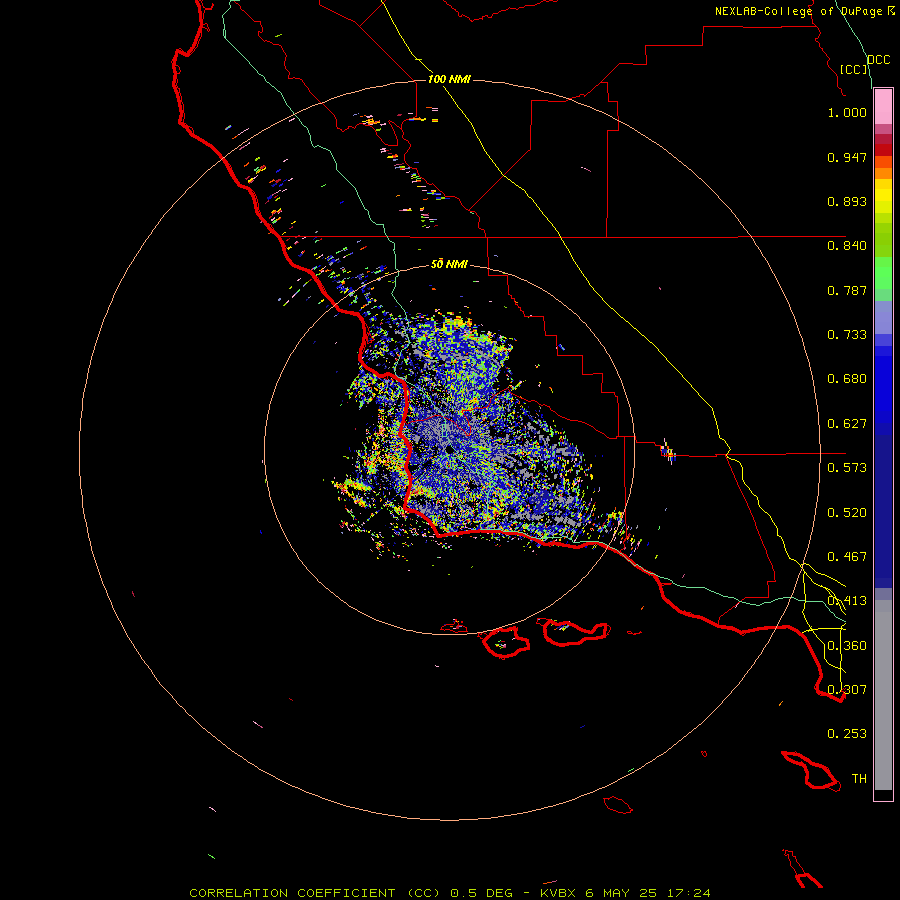Click the 0.520 legend value
Viewport: 900px width, 900px height.
pyautogui.click(x=847, y=513)
